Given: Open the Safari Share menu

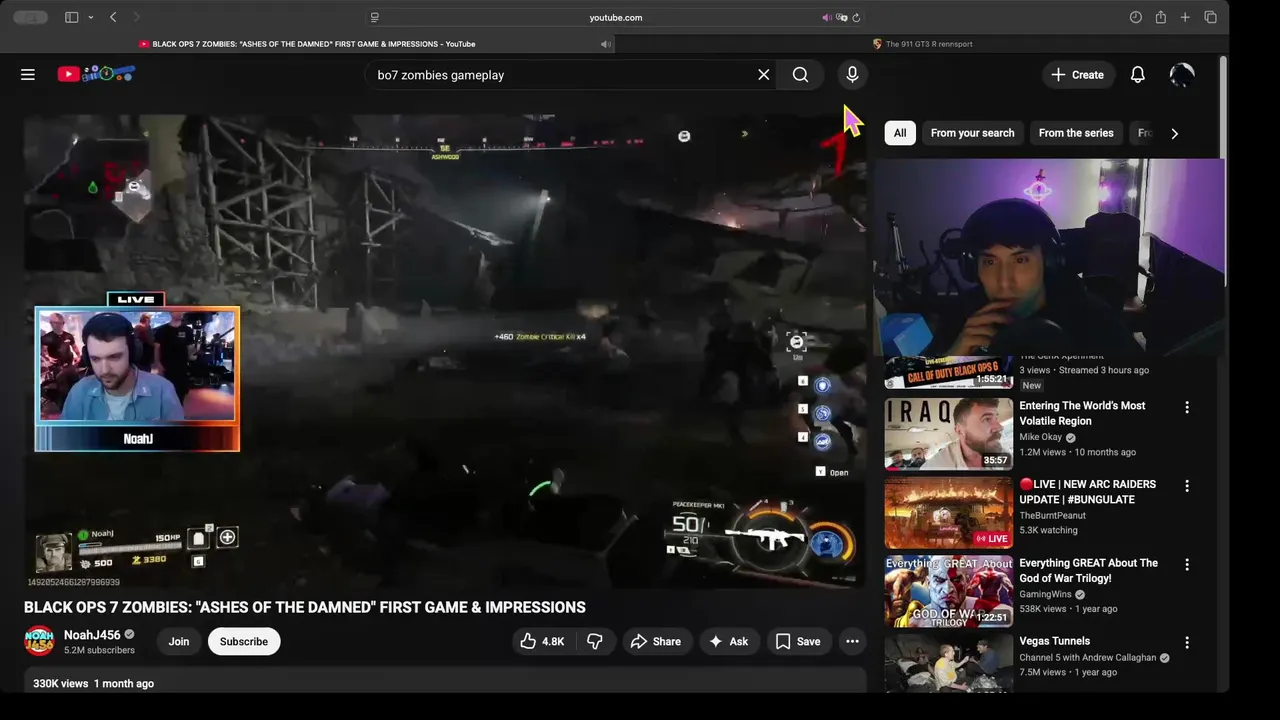Looking at the screenshot, I should coord(1160,17).
